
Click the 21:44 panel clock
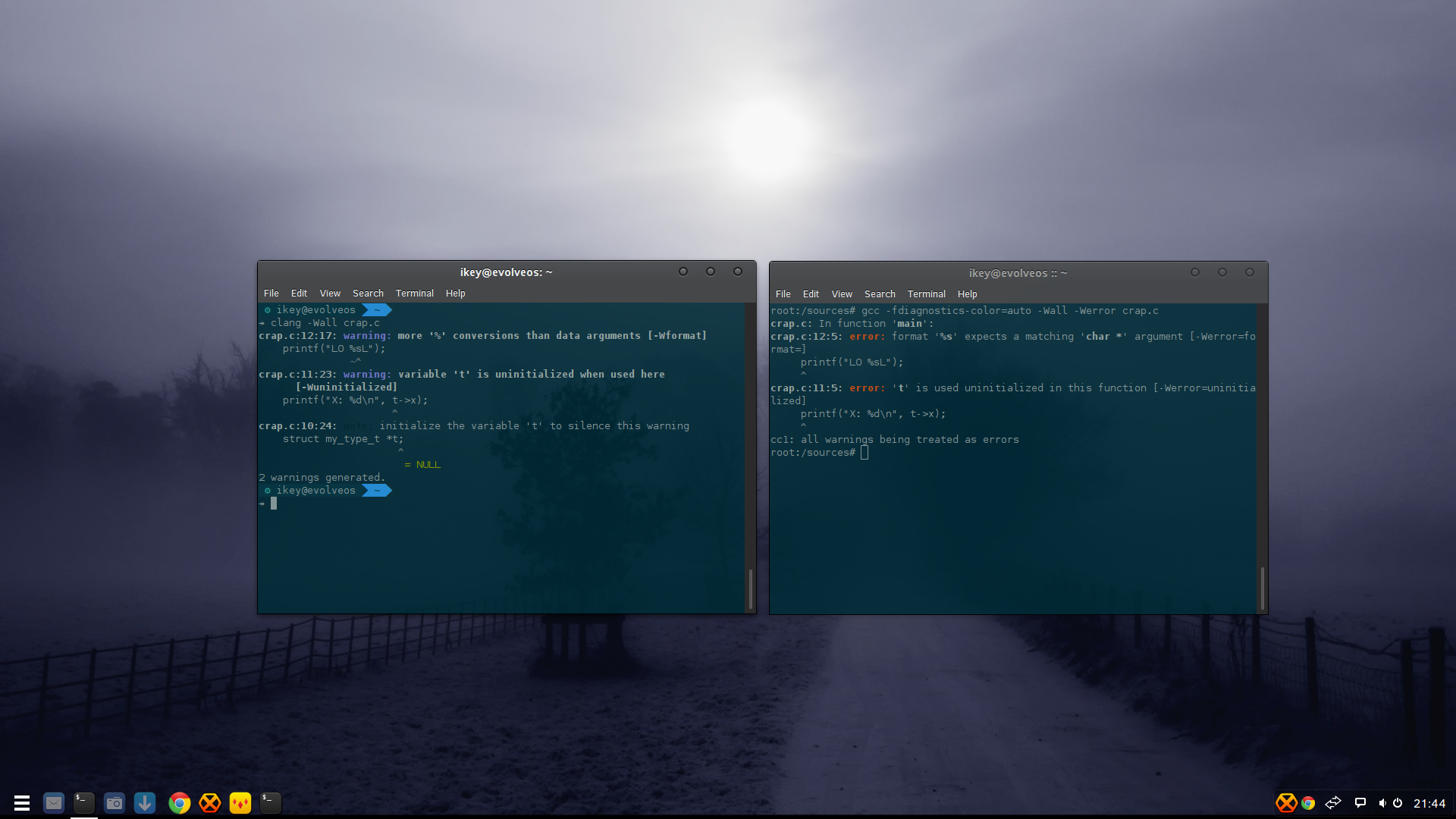pos(1429,803)
